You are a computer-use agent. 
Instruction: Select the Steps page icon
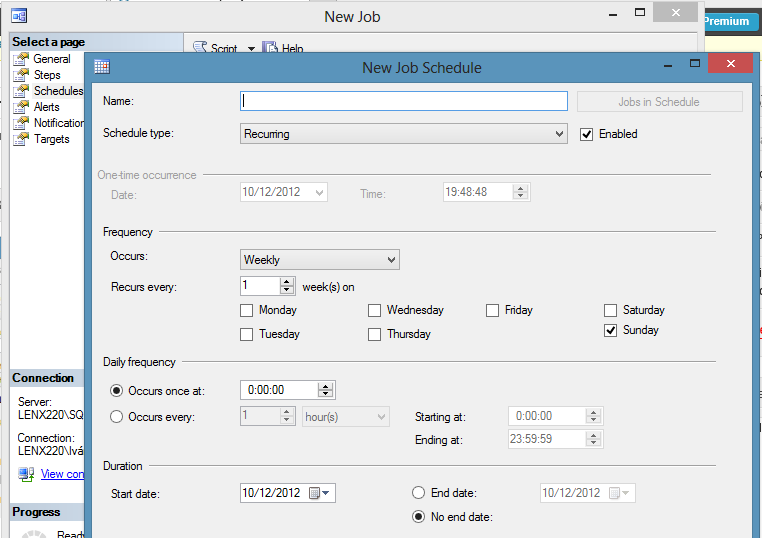pos(20,75)
